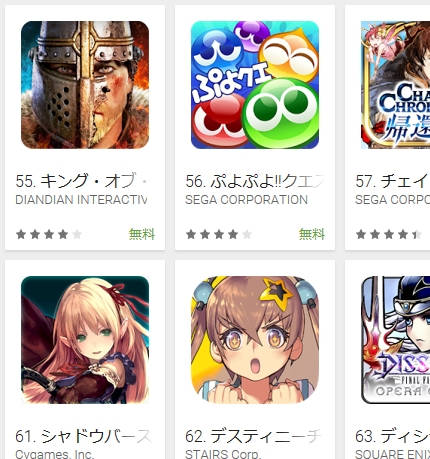Click the 無料 button on card 55

(x=142, y=234)
